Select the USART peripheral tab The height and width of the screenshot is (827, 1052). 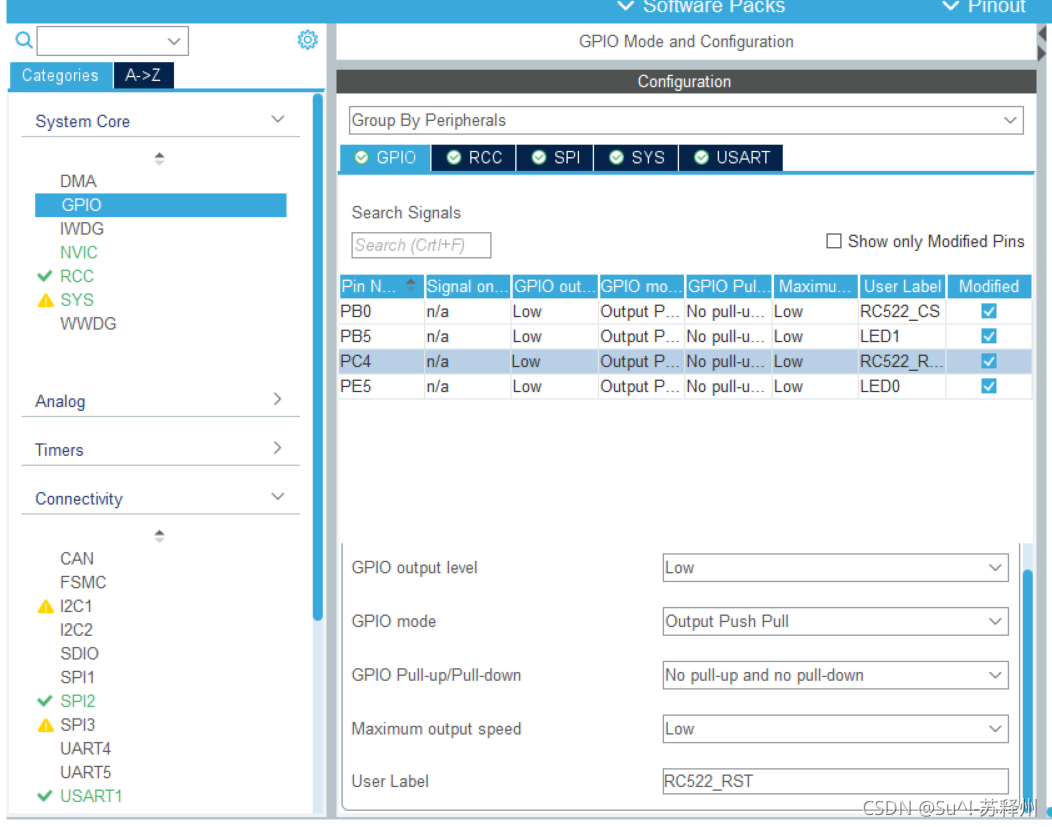pos(731,158)
